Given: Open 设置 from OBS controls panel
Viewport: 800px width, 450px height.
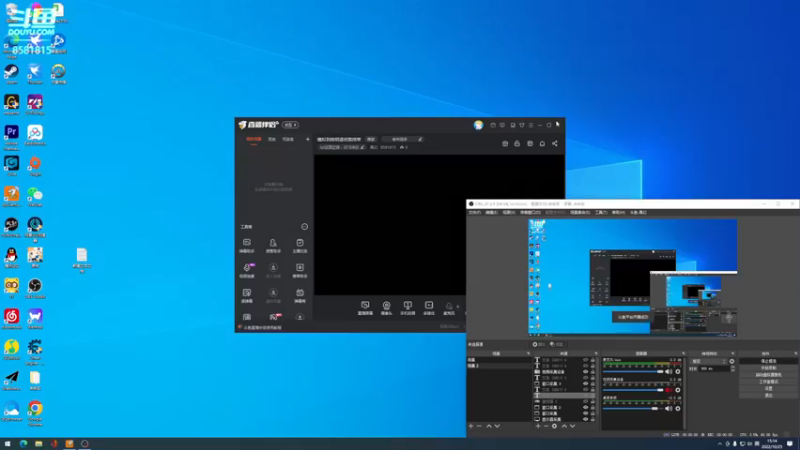Looking at the screenshot, I should [x=768, y=389].
